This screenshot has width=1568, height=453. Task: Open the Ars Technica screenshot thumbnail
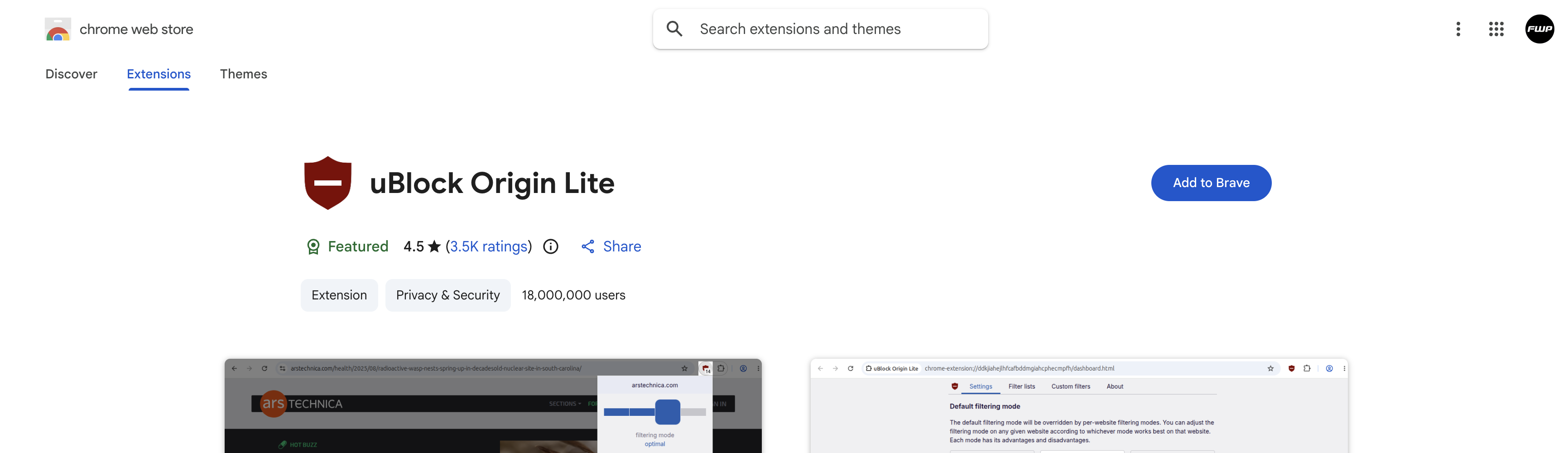coord(493,405)
